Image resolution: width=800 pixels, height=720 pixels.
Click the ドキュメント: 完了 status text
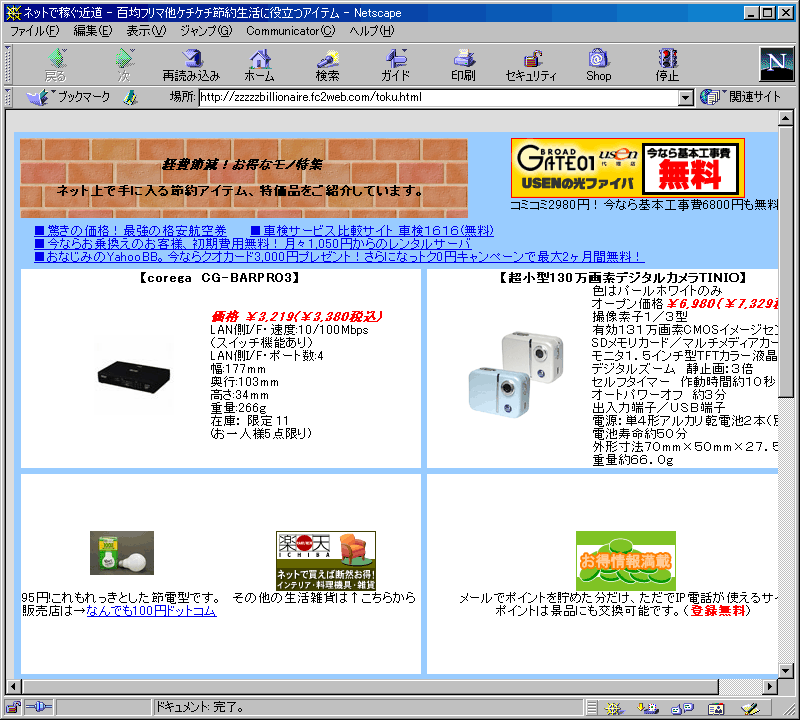[199, 707]
